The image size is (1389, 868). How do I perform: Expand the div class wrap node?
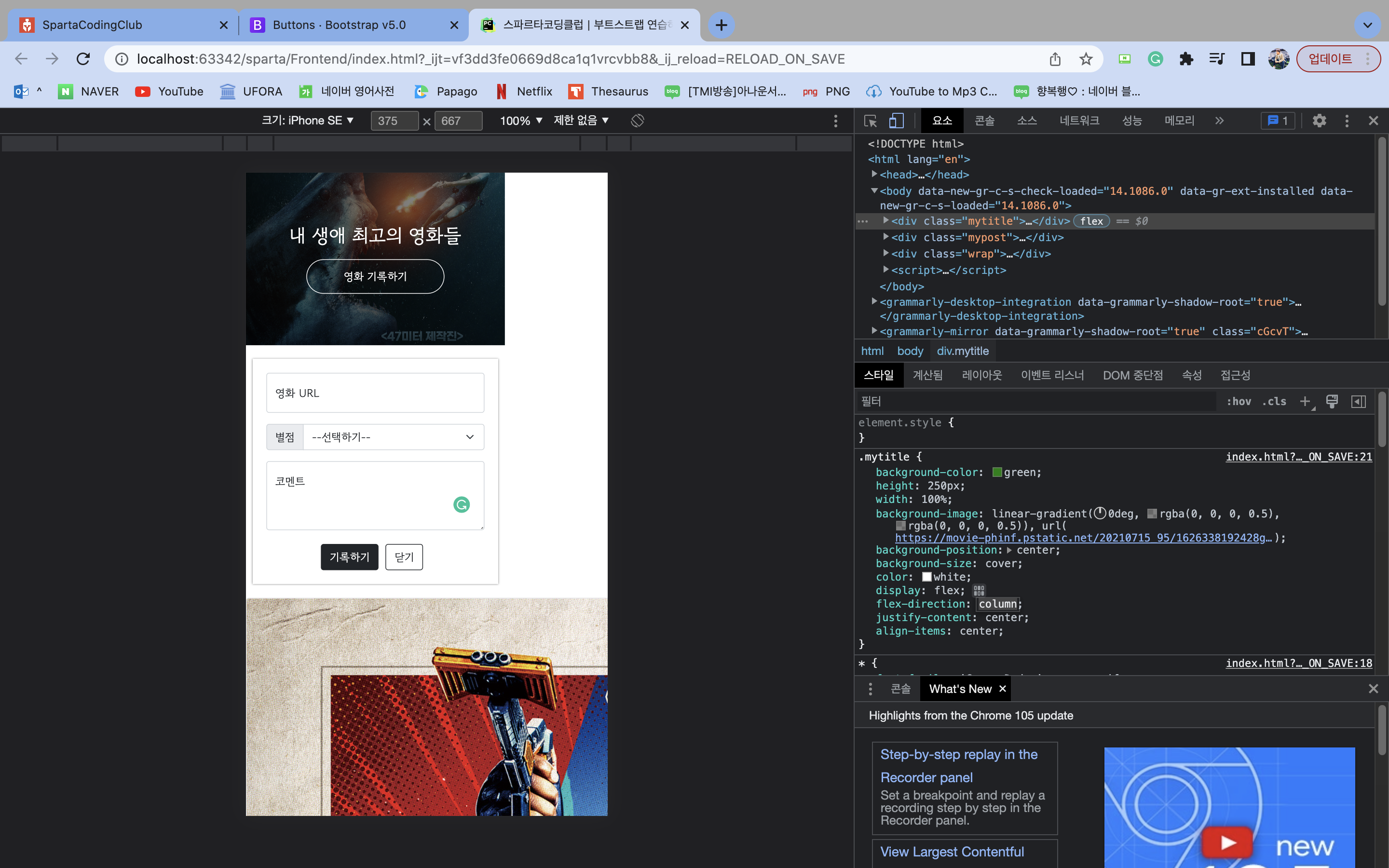885,253
